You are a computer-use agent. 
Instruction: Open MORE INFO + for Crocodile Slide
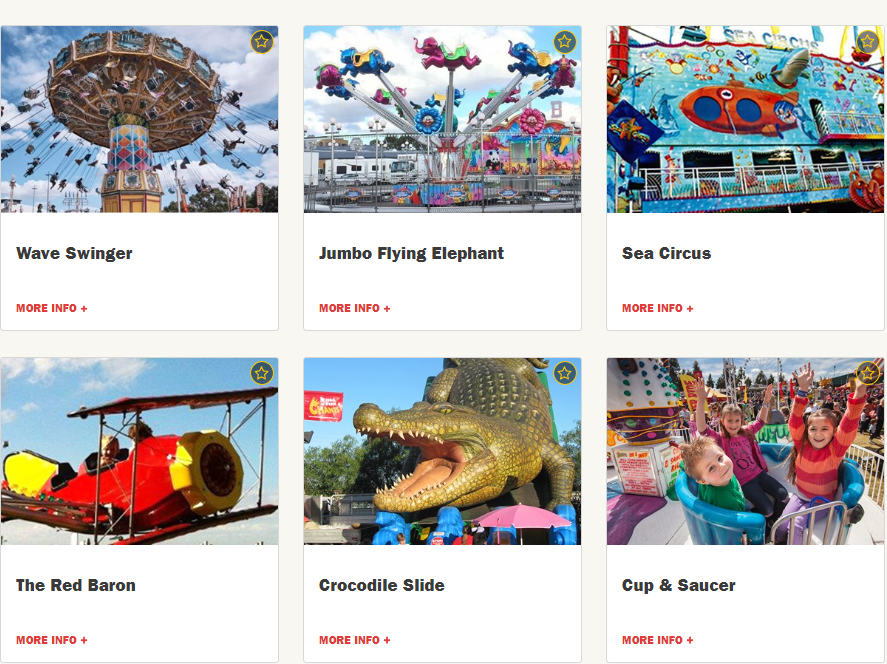pyautogui.click(x=355, y=640)
